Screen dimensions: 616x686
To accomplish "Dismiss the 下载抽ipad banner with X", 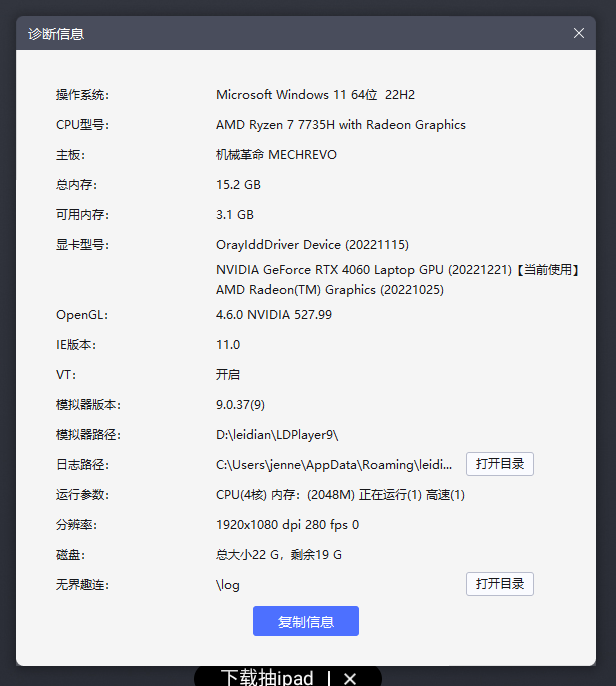I will [x=350, y=678].
